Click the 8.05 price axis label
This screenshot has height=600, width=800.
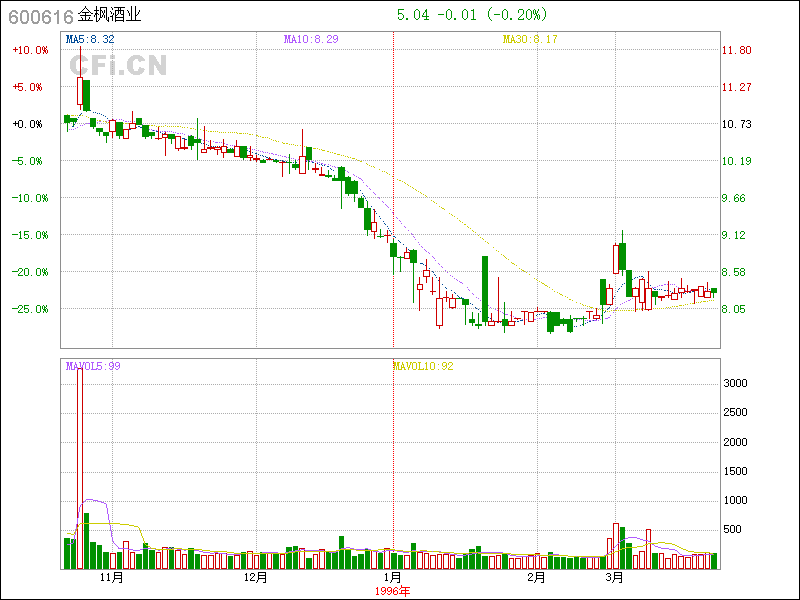736,309
